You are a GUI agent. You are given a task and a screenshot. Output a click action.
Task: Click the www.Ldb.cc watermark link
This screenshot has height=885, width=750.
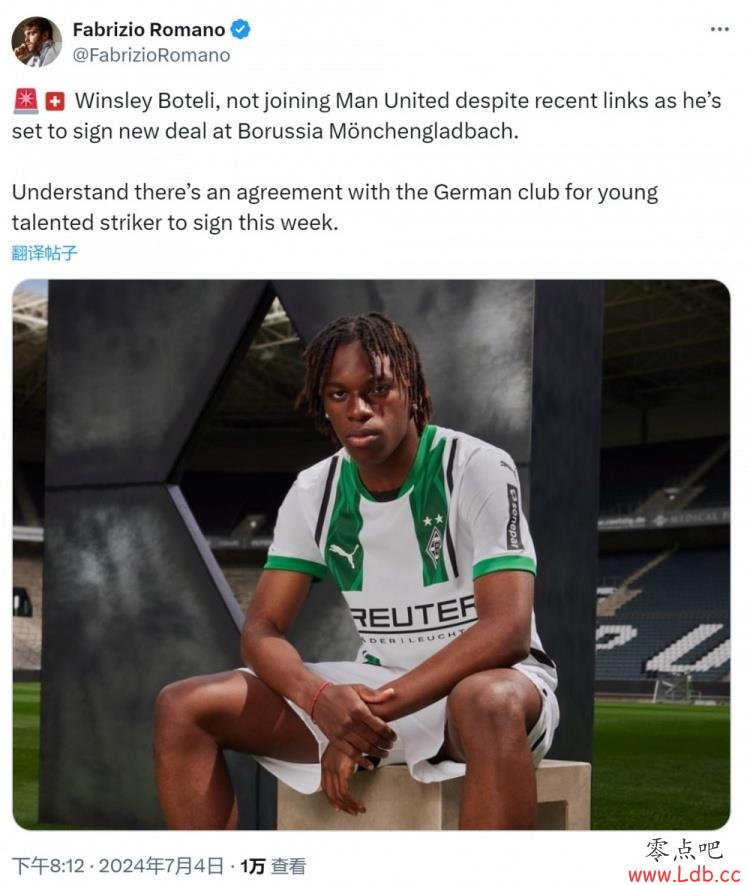(x=684, y=874)
